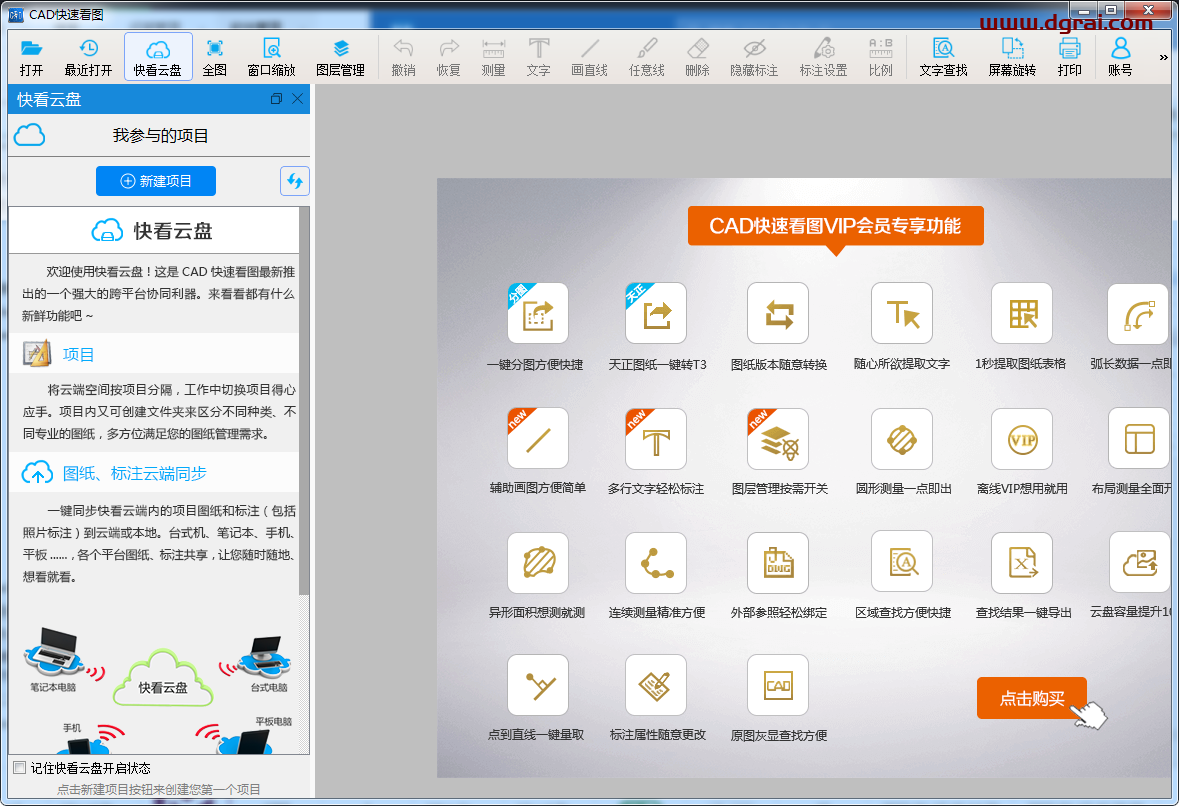This screenshot has width=1179, height=806.
Task: Open the 文字查找 text search tool
Action: (942, 56)
